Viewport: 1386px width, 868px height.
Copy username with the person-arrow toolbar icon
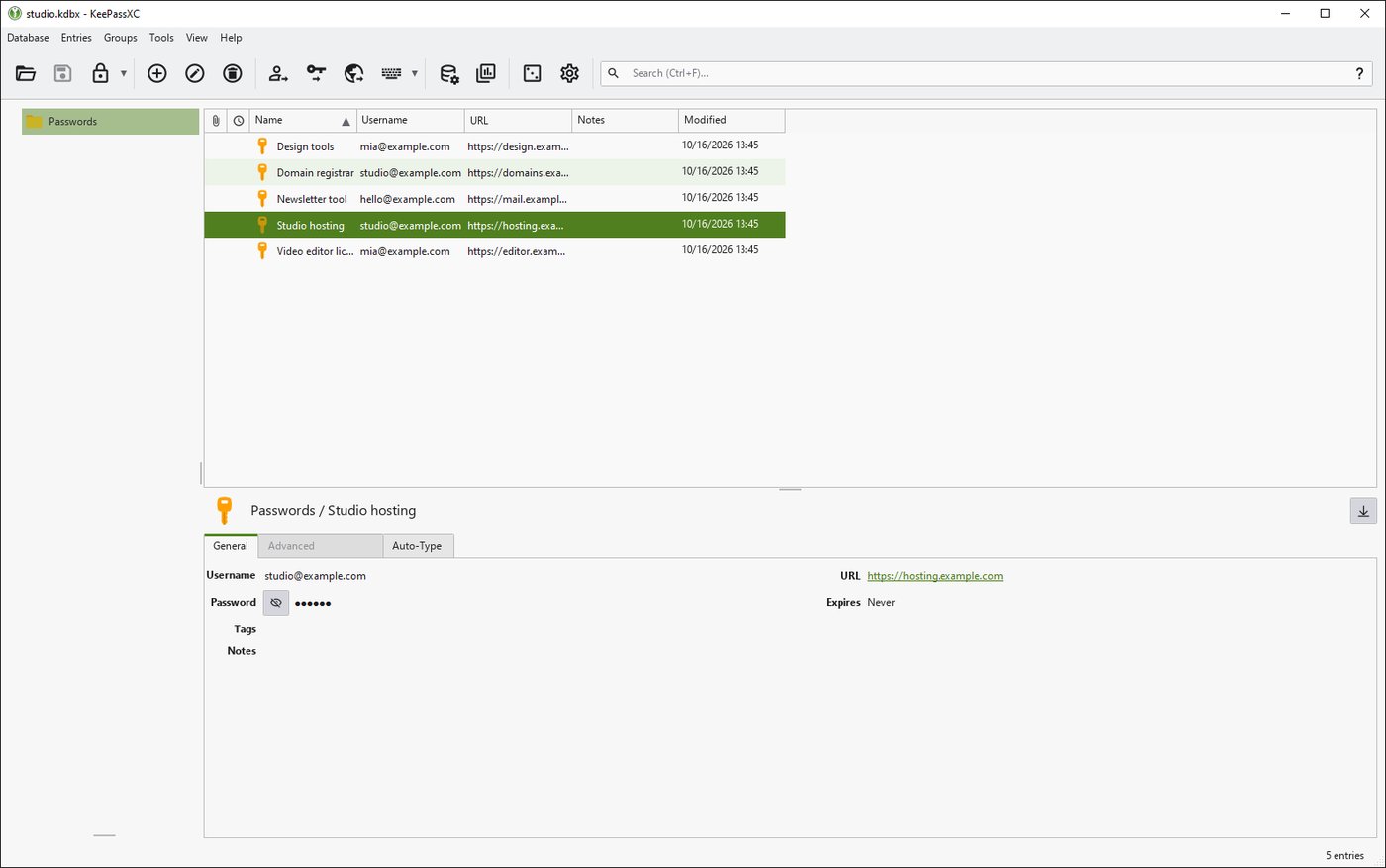click(278, 73)
